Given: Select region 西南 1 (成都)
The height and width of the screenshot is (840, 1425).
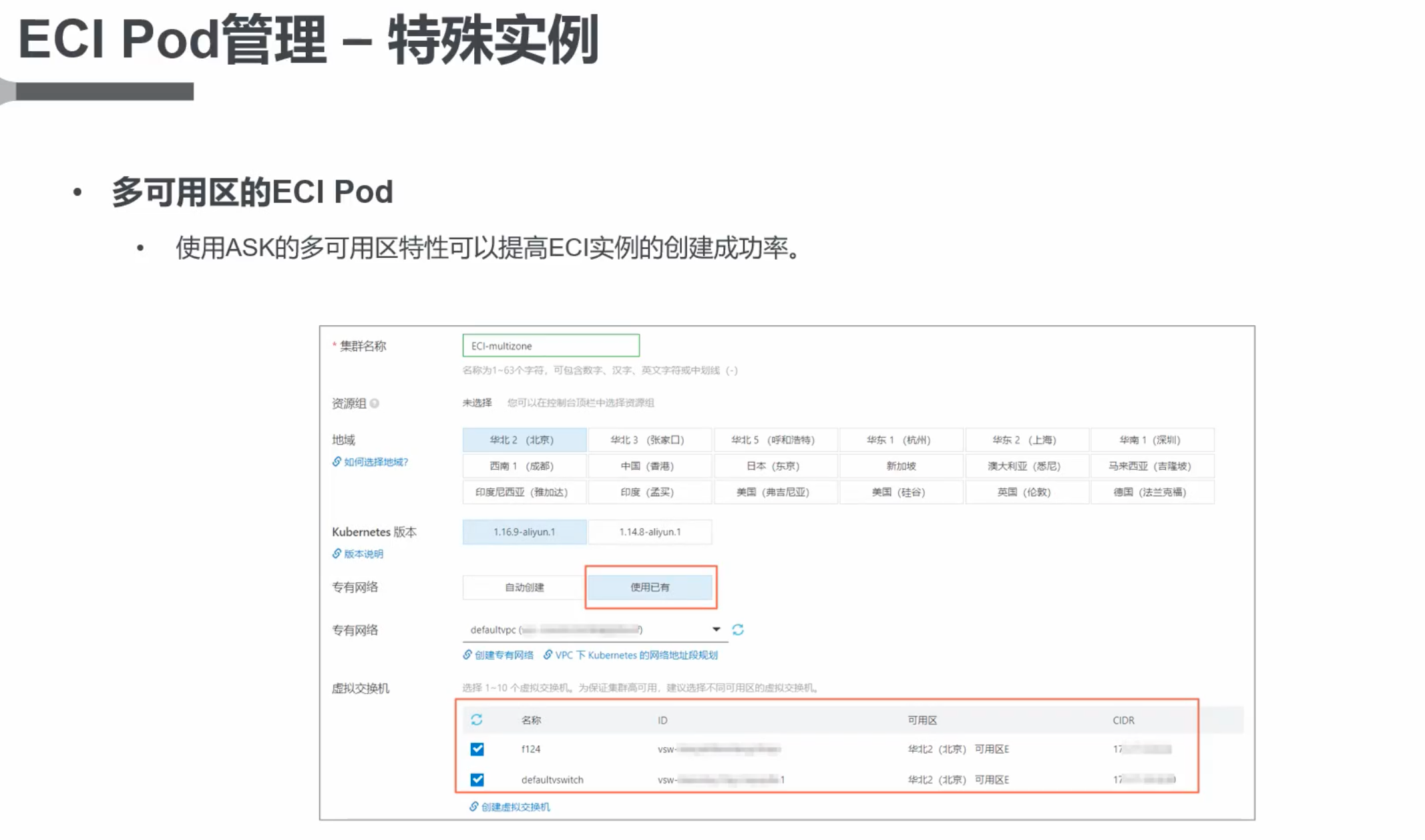Looking at the screenshot, I should pyautogui.click(x=524, y=466).
